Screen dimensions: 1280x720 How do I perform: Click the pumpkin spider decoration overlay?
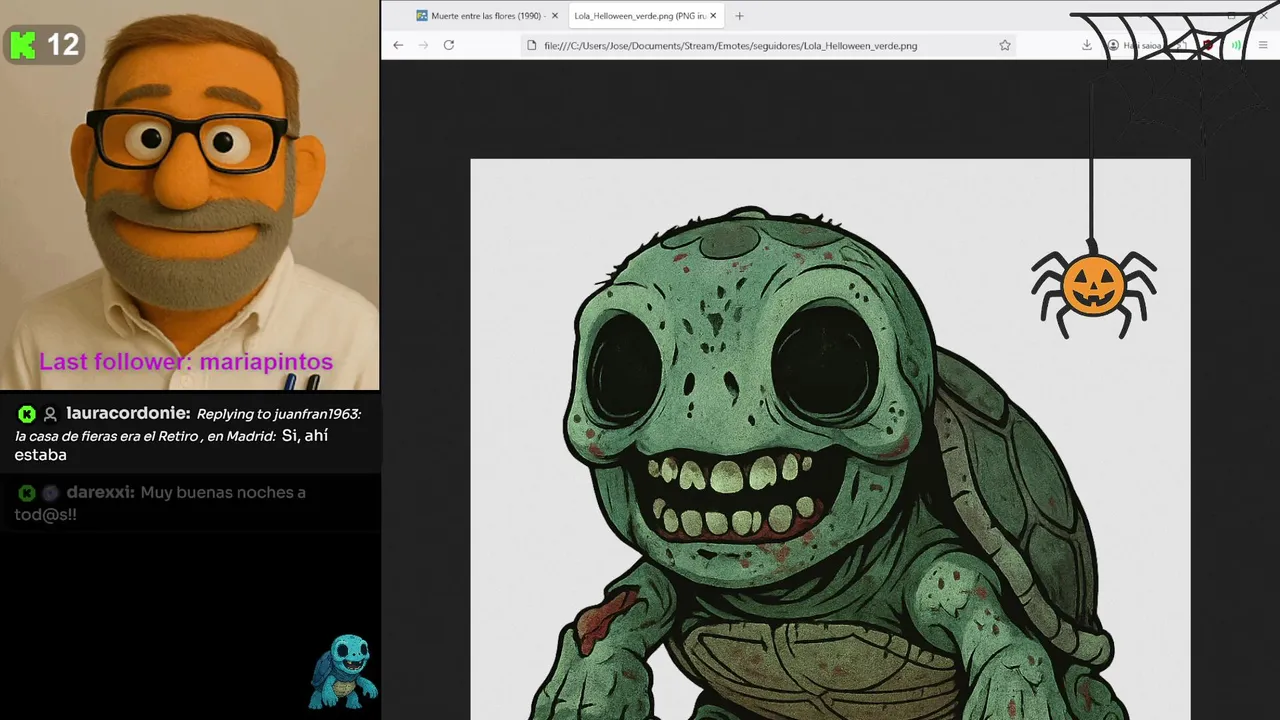[1094, 287]
